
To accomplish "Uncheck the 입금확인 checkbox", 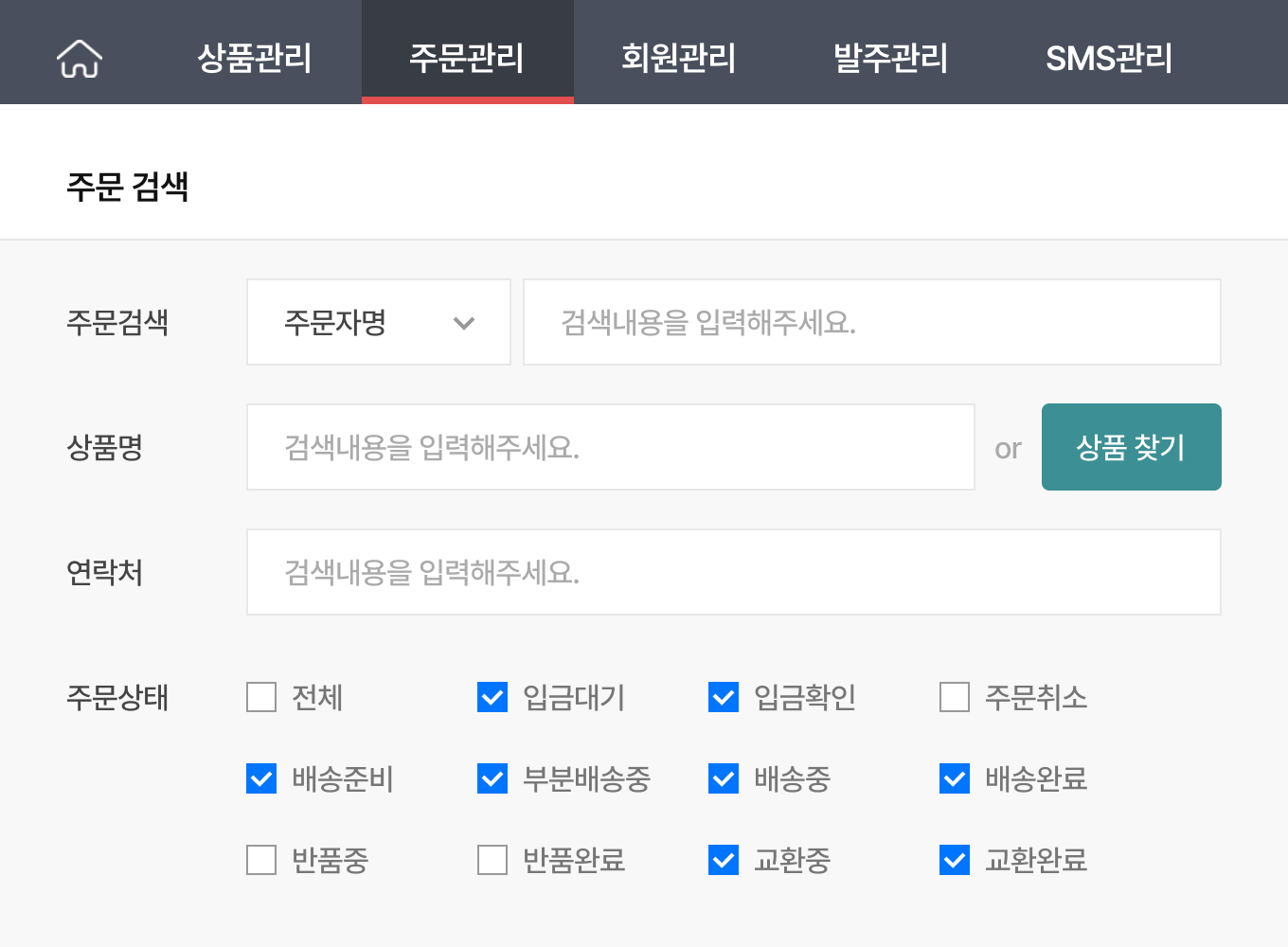I will tap(723, 698).
